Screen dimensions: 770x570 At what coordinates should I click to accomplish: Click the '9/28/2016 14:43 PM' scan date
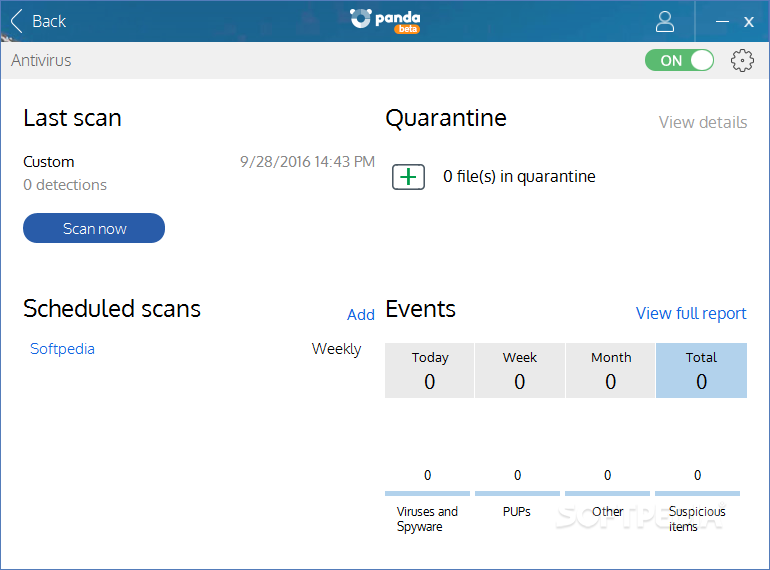coord(307,162)
